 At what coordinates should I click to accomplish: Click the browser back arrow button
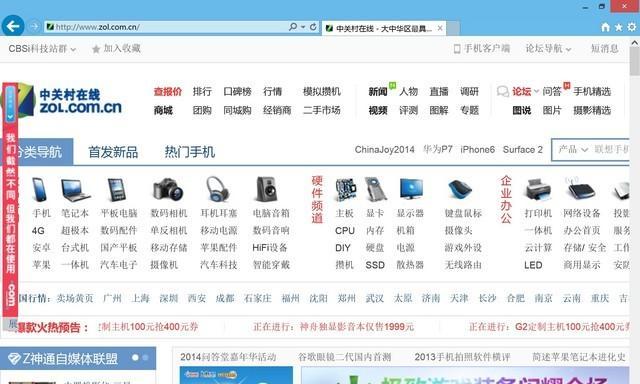13,26
